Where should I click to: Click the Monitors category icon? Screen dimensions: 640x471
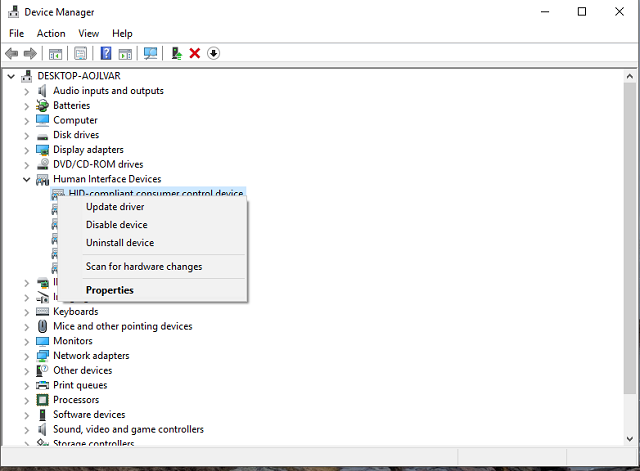(42, 341)
